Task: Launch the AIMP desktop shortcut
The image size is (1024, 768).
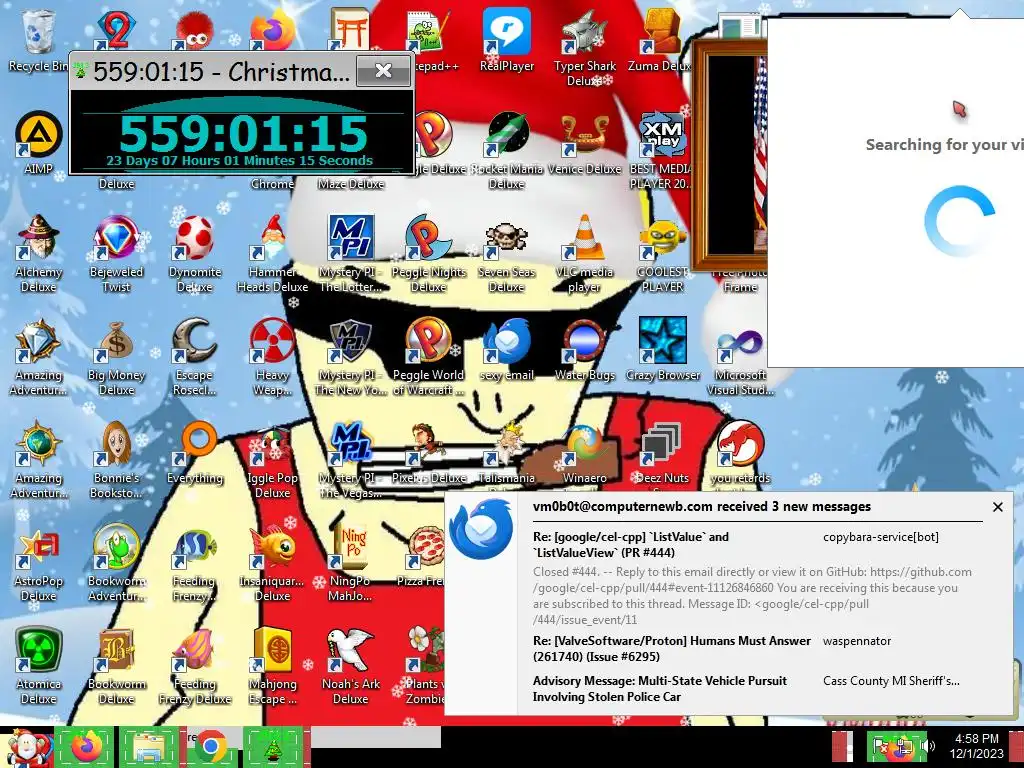Action: 38,142
